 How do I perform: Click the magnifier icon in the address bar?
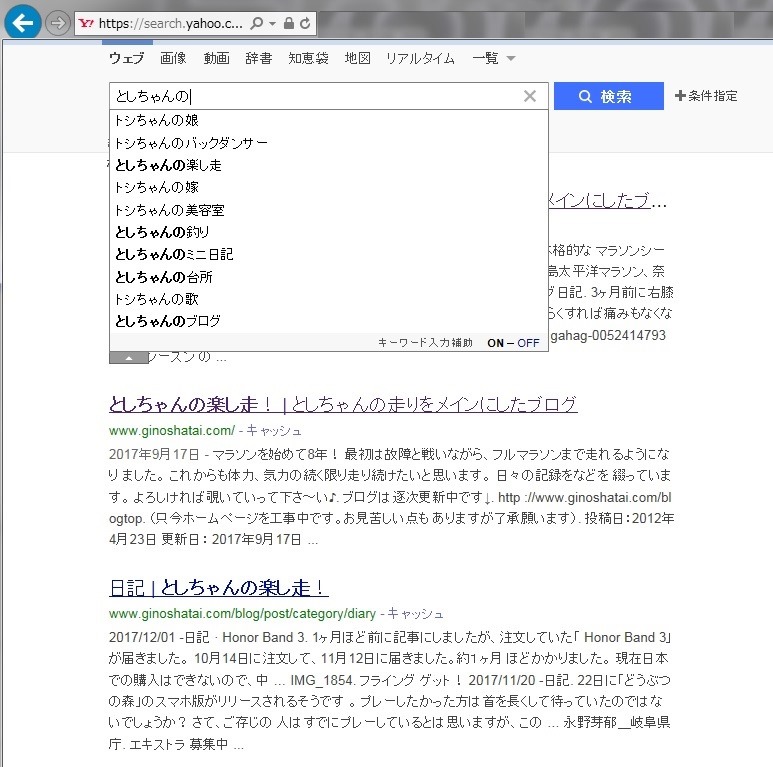[x=256, y=23]
